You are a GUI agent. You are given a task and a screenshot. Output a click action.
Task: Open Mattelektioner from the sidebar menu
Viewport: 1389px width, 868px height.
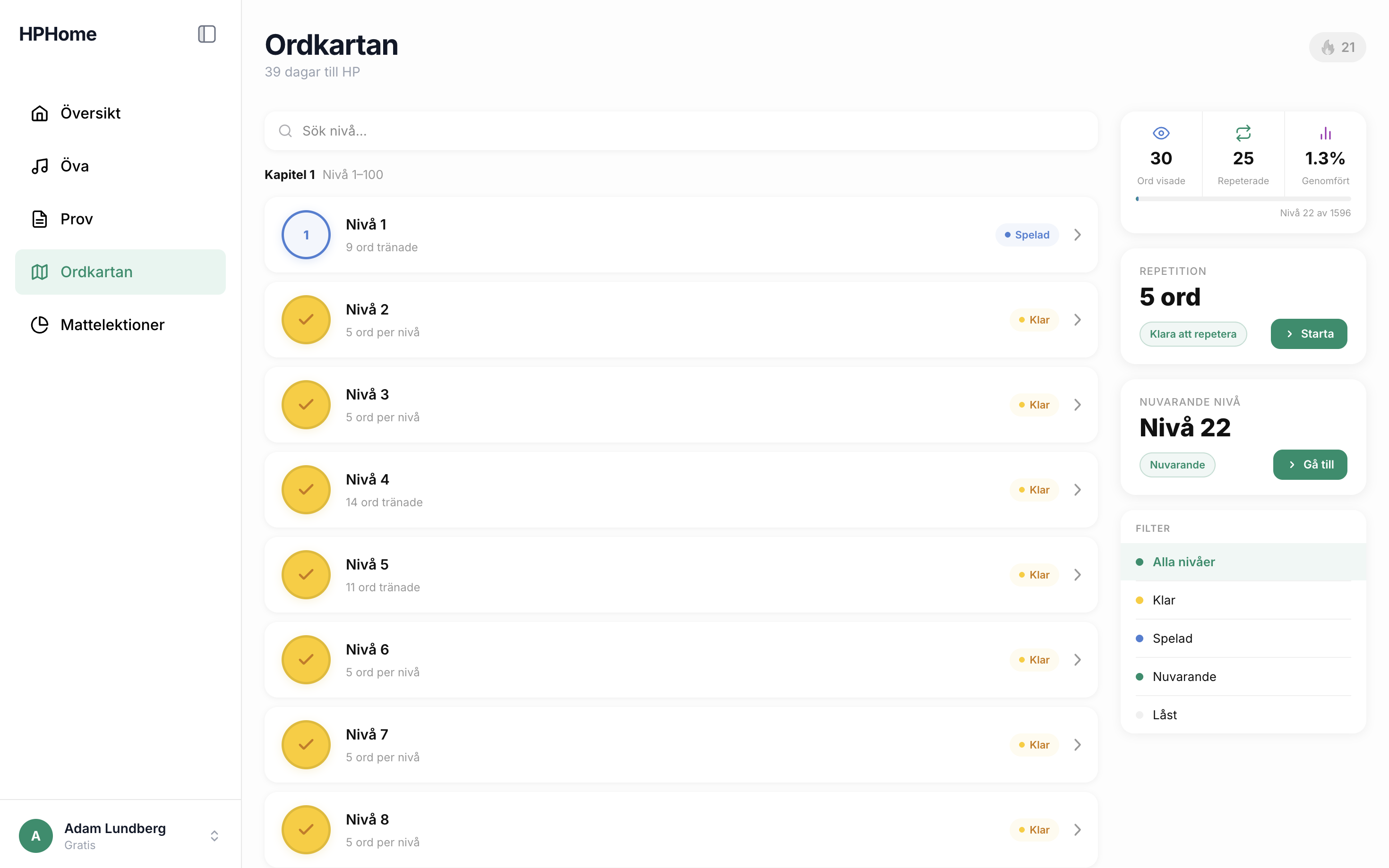112,324
